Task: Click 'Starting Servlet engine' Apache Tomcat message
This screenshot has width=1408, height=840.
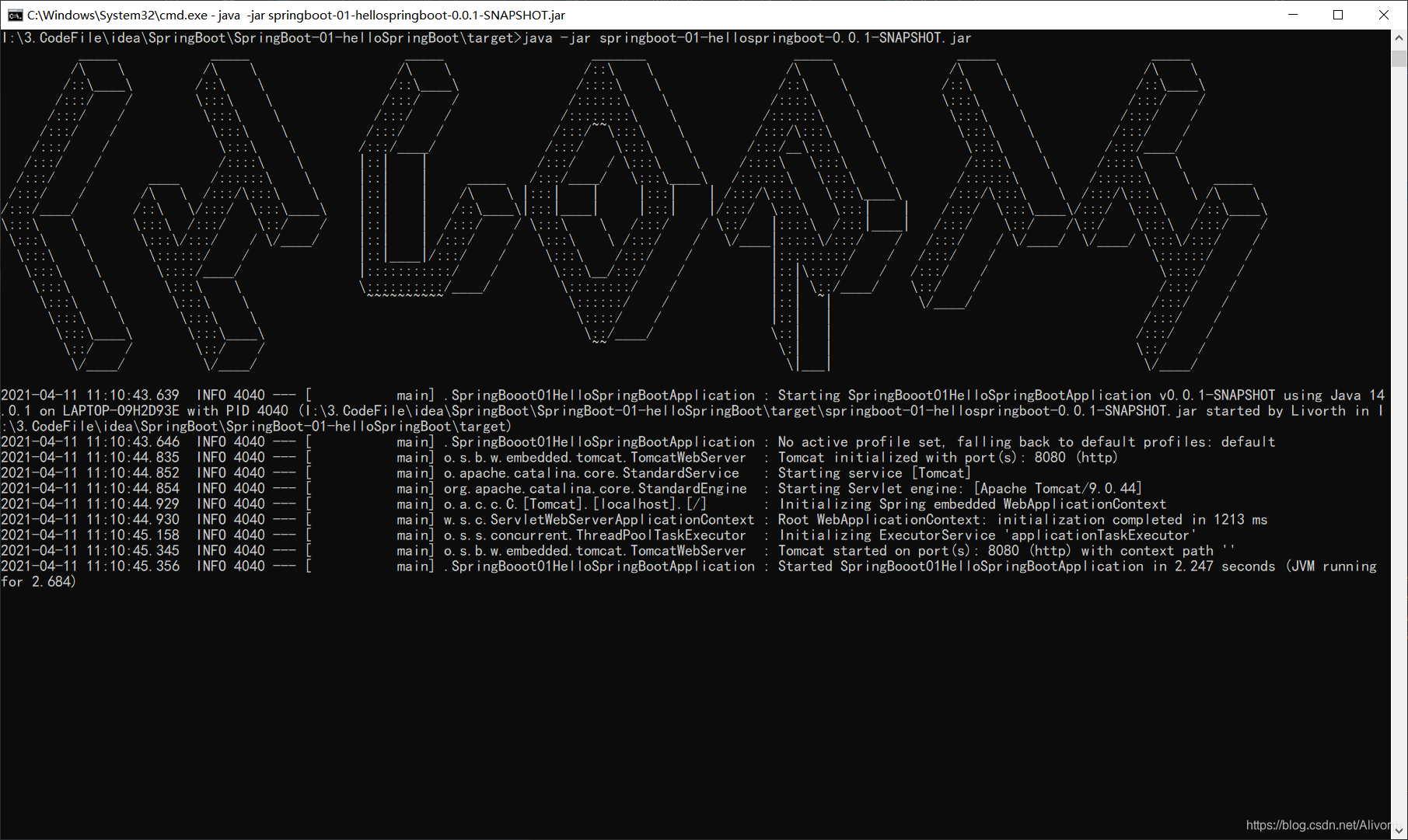Action: click(960, 488)
